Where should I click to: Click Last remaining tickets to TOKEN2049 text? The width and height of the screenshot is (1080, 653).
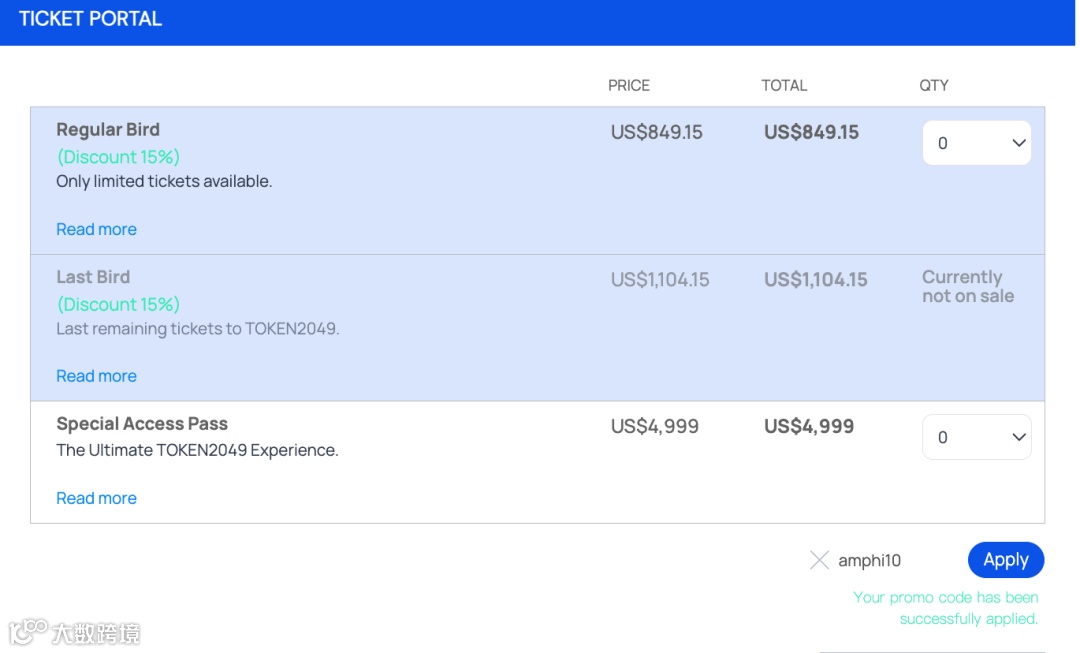pos(198,329)
